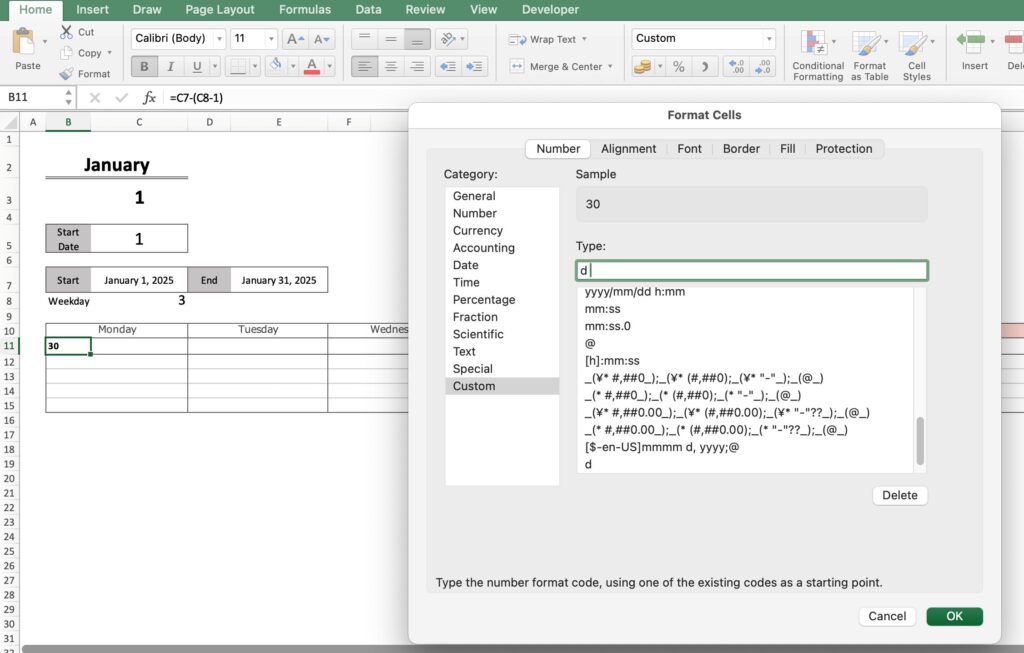Click the Borders icon
The image size is (1024, 653).
pyautogui.click(x=238, y=66)
